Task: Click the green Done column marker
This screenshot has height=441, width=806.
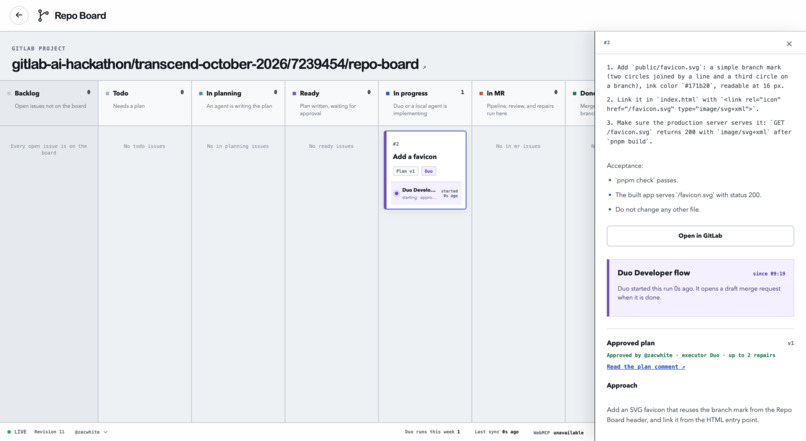Action: pyautogui.click(x=575, y=94)
